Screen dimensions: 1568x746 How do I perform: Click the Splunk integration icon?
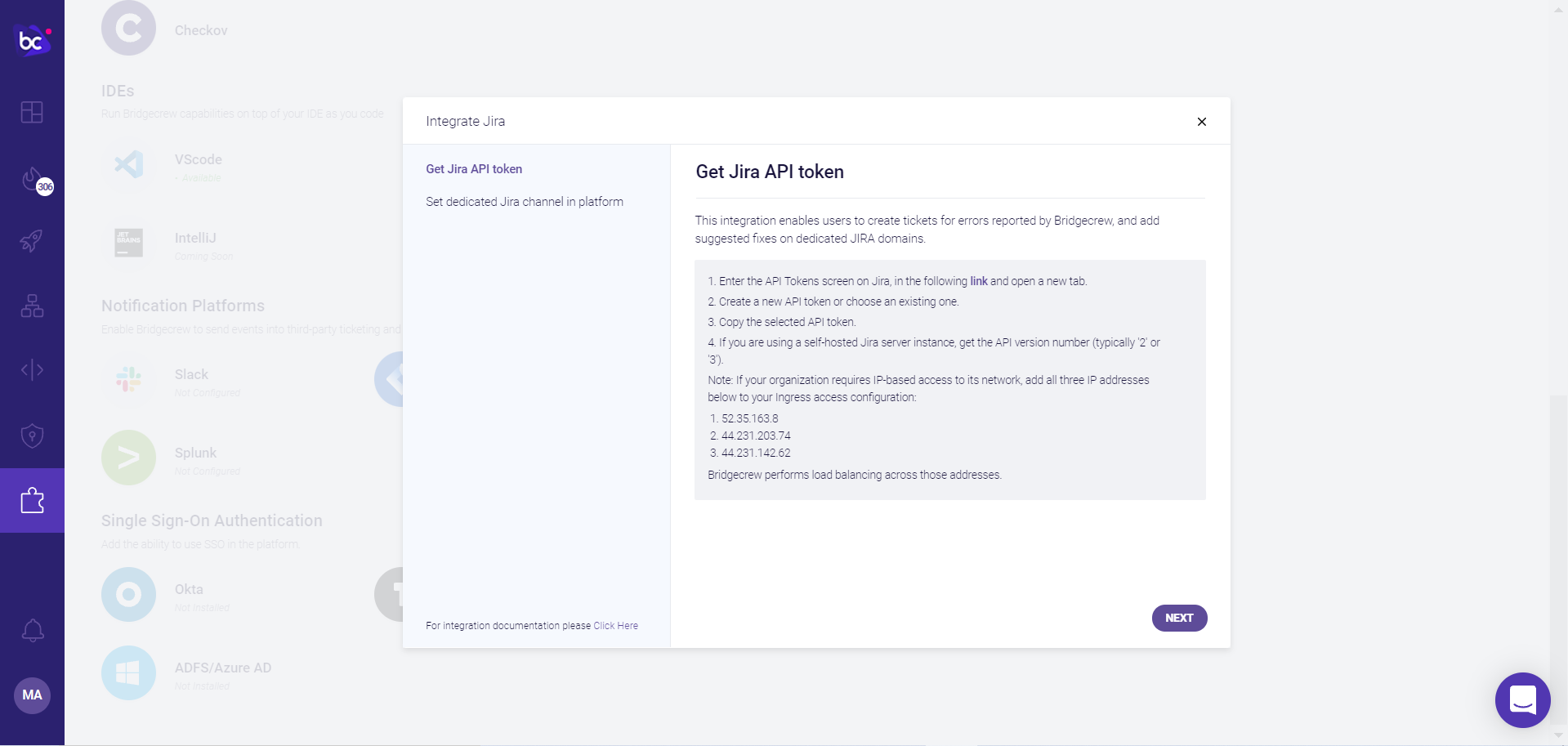coord(128,458)
